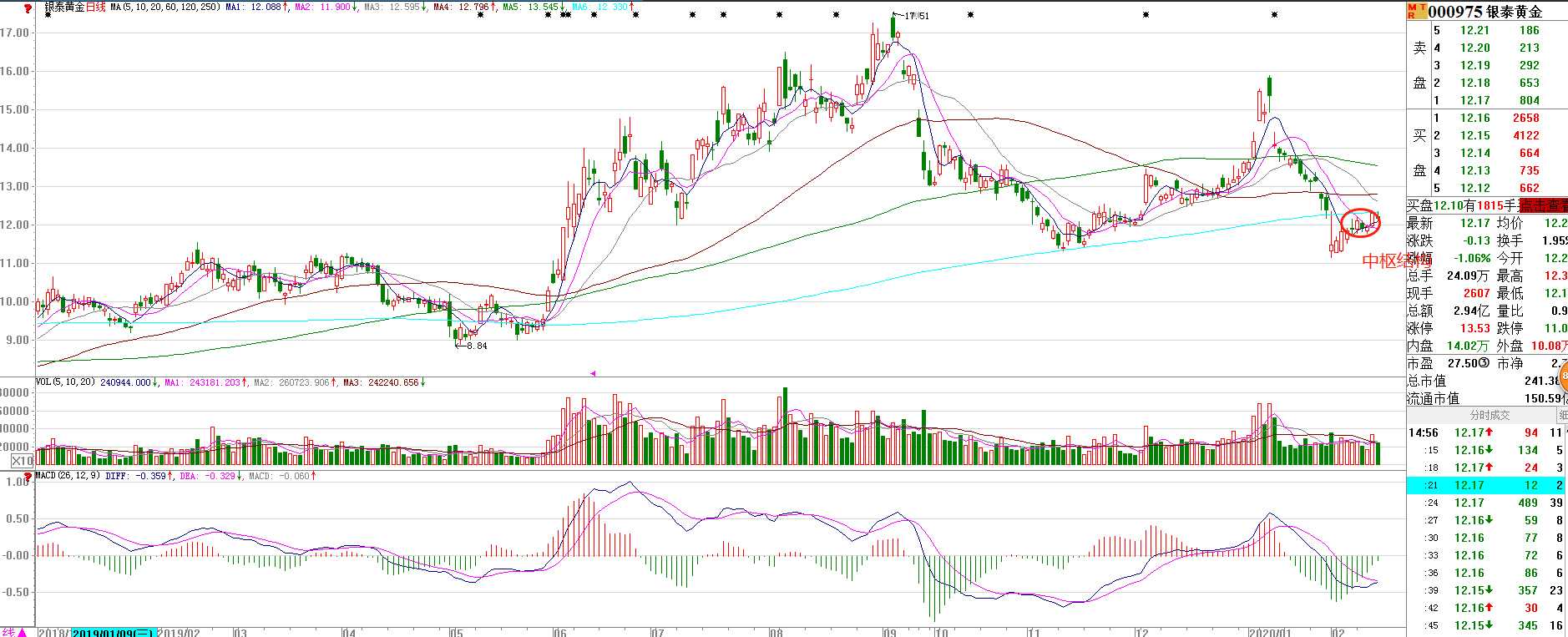Image resolution: width=1568 pixels, height=637 pixels.
Task: Click the asterisk info marker under the 银泰黄金 name
Action: (48, 15)
